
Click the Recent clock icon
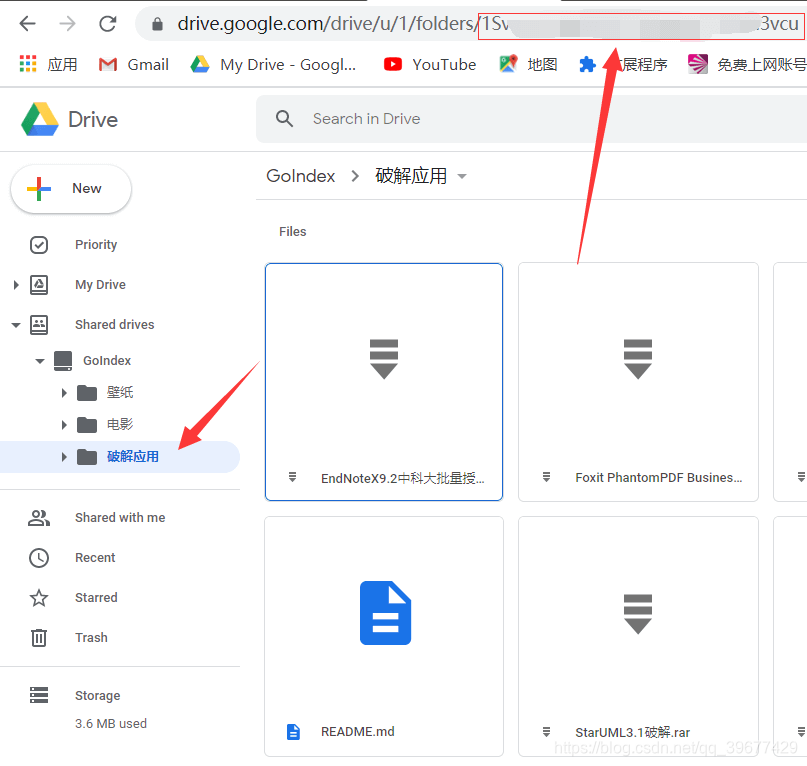coord(39,558)
